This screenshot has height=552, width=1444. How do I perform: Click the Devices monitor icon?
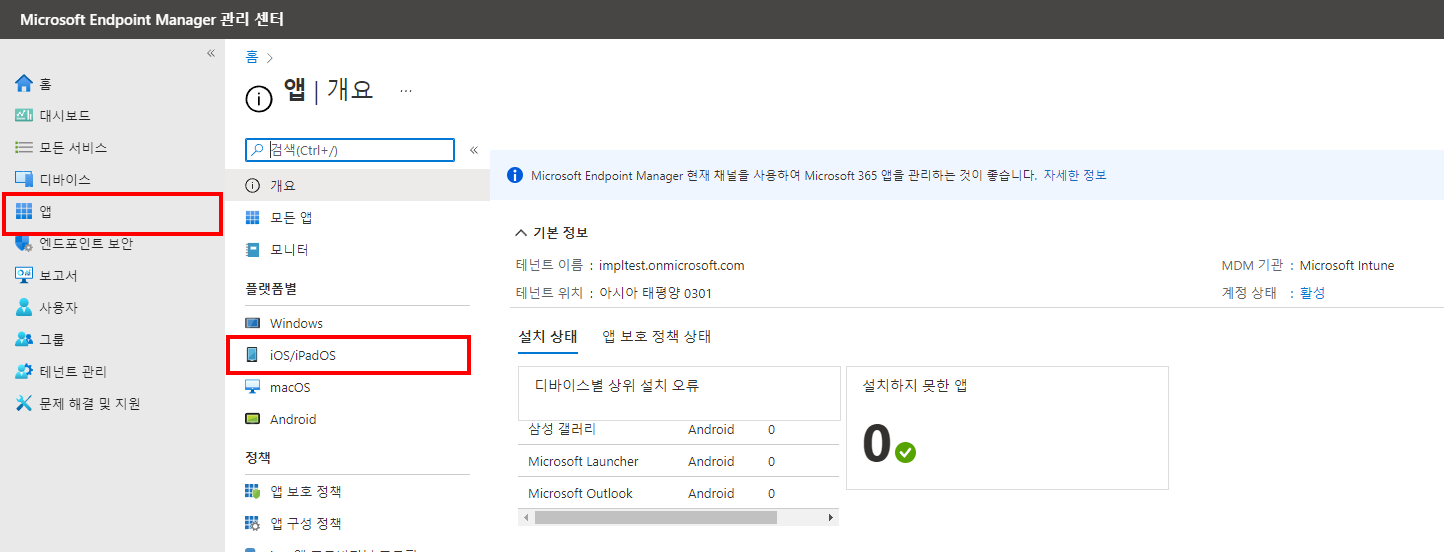[25, 179]
